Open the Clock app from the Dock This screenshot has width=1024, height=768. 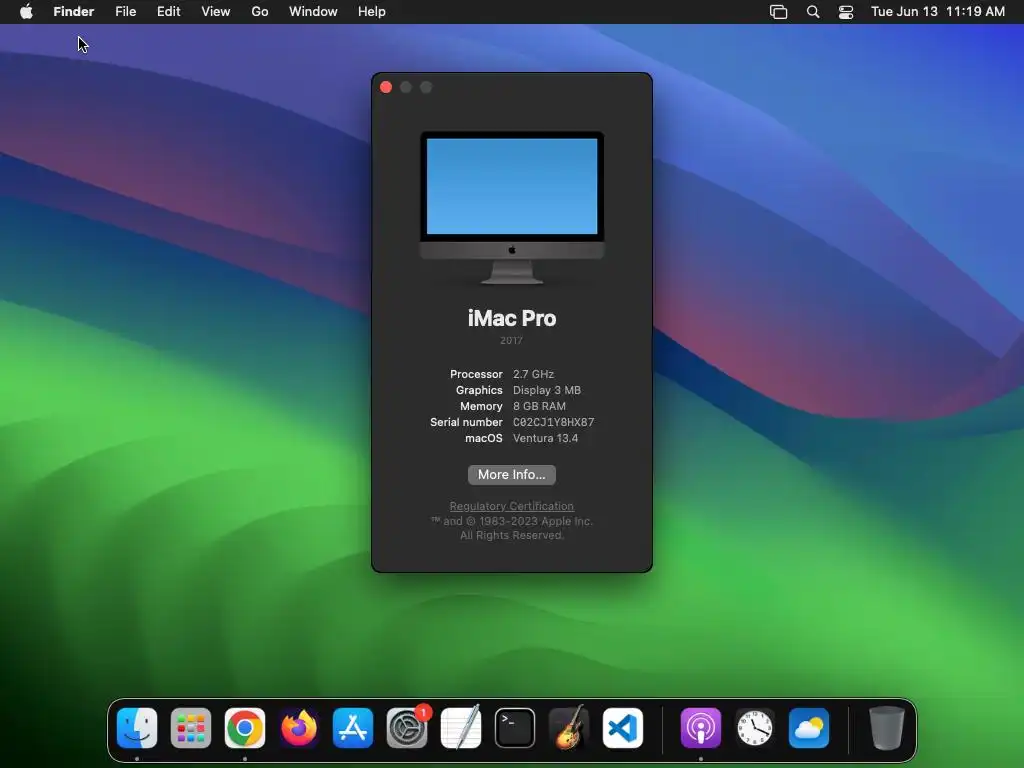(x=755, y=728)
